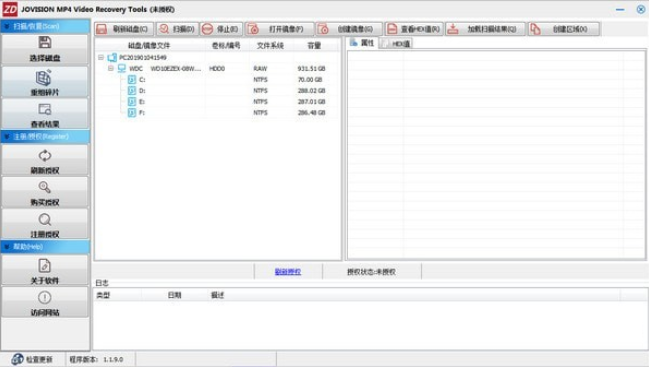The image size is (649, 367).
Task: Switch to the HEX值 tab
Action: coord(396,43)
